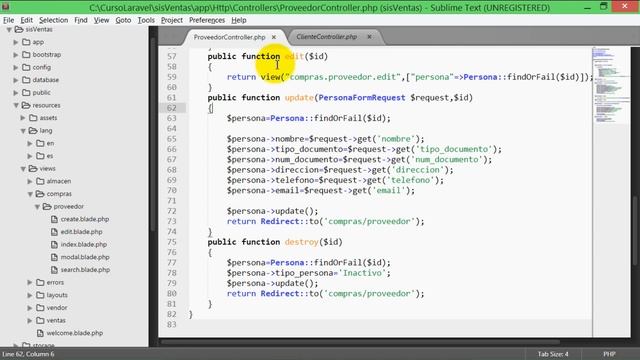The height and width of the screenshot is (360, 640).
Task: Collapse the views folder arrow
Action: [23, 169]
